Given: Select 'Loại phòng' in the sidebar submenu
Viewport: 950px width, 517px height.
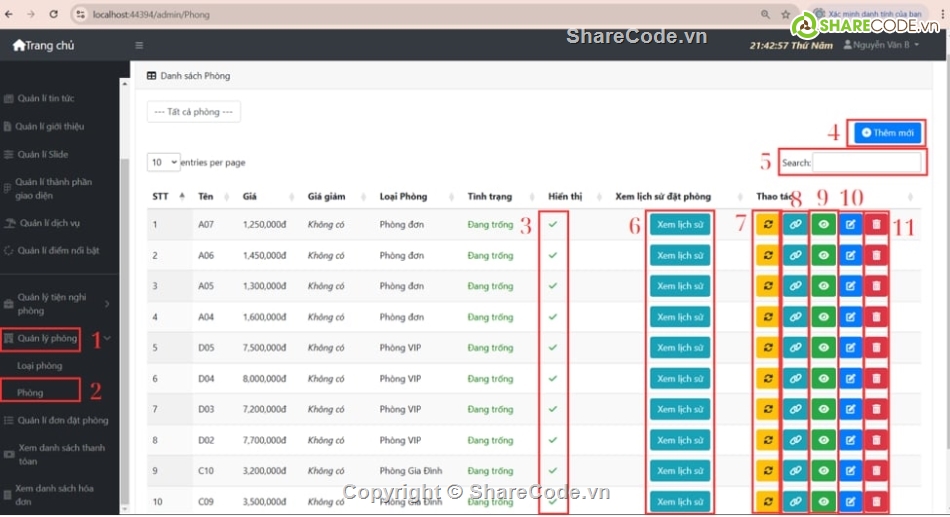Looking at the screenshot, I should click(39, 365).
